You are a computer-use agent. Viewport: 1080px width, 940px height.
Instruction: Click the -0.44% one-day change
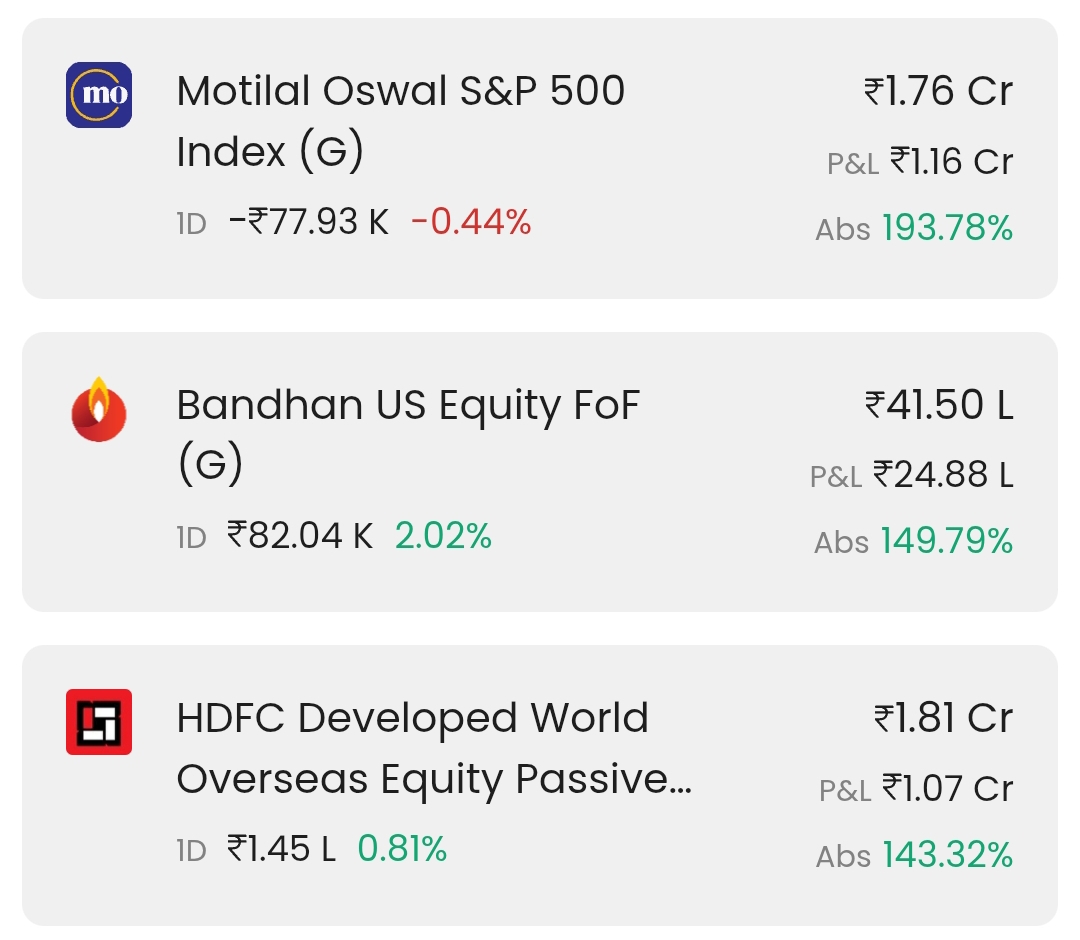coord(471,222)
